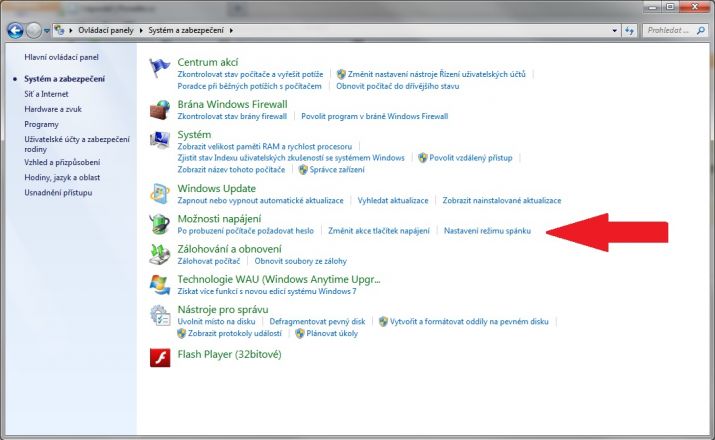Open Flash Player (32bitové) link

click(229, 354)
